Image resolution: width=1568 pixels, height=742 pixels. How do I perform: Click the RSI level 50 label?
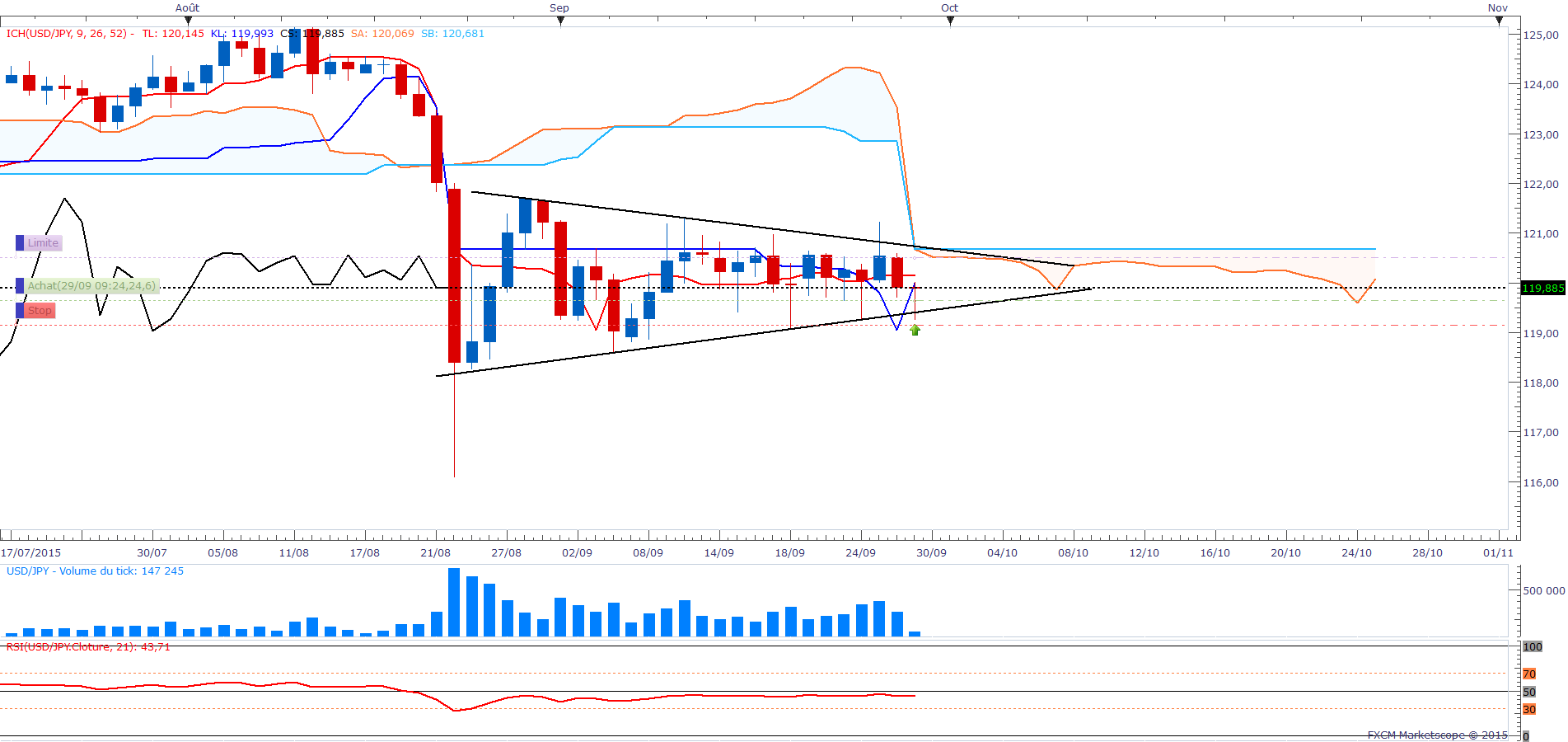[1529, 693]
